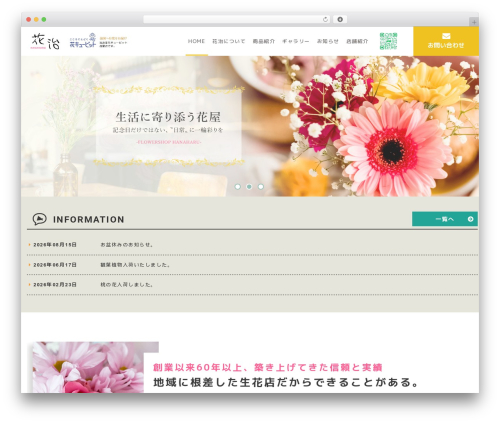Open the 花治について menu item
Image resolution: width=500 pixels, height=423 pixels.
pyautogui.click(x=229, y=41)
